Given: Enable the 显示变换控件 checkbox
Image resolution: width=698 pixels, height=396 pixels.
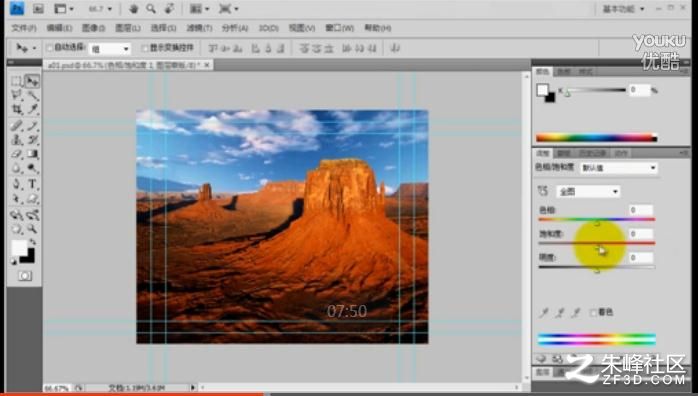Looking at the screenshot, I should (x=144, y=48).
